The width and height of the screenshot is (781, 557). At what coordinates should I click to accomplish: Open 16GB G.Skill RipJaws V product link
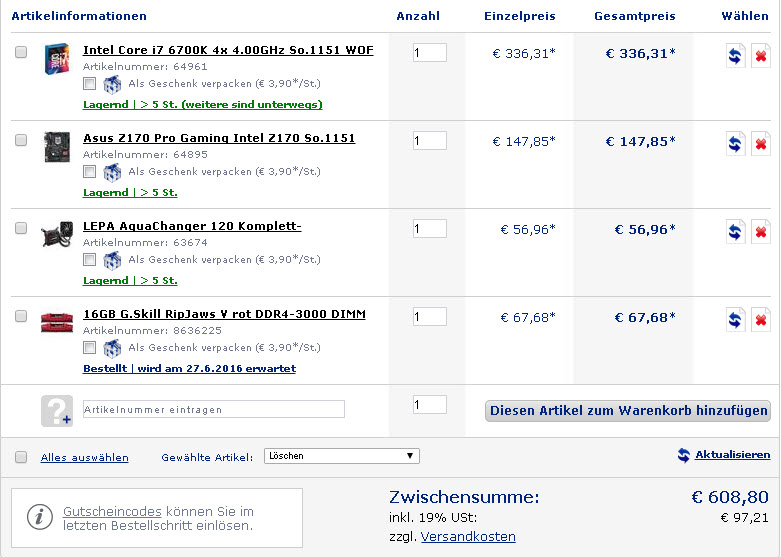point(224,314)
